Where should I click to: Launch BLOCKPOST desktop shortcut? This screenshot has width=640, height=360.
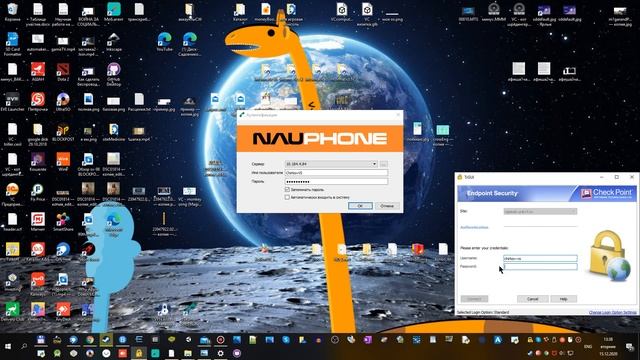(63, 132)
